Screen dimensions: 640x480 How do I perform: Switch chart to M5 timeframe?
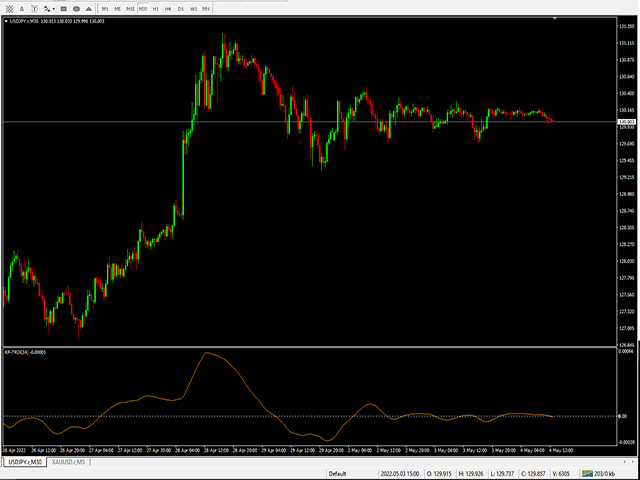point(118,8)
